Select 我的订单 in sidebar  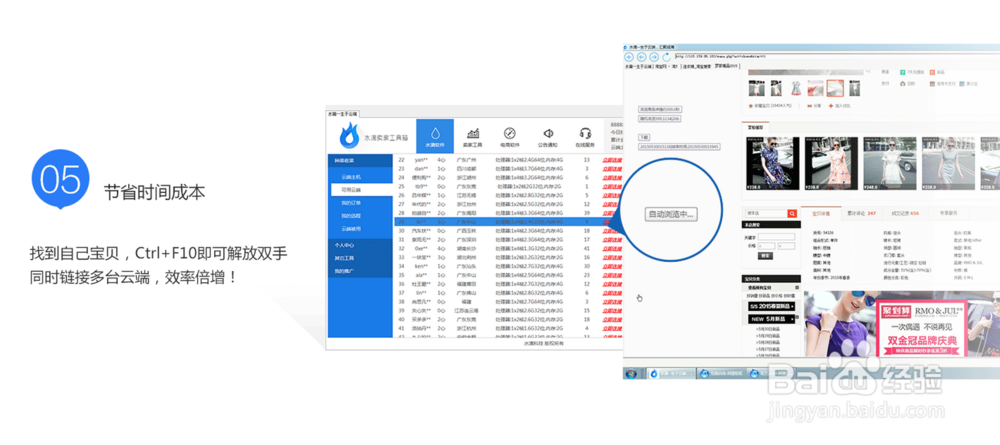coord(351,203)
